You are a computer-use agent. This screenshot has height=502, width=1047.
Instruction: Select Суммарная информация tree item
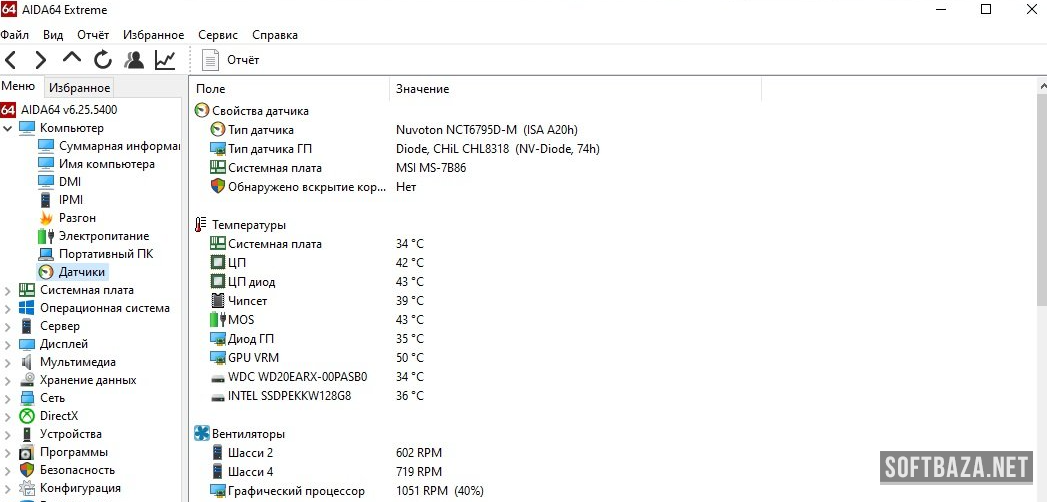click(x=118, y=146)
